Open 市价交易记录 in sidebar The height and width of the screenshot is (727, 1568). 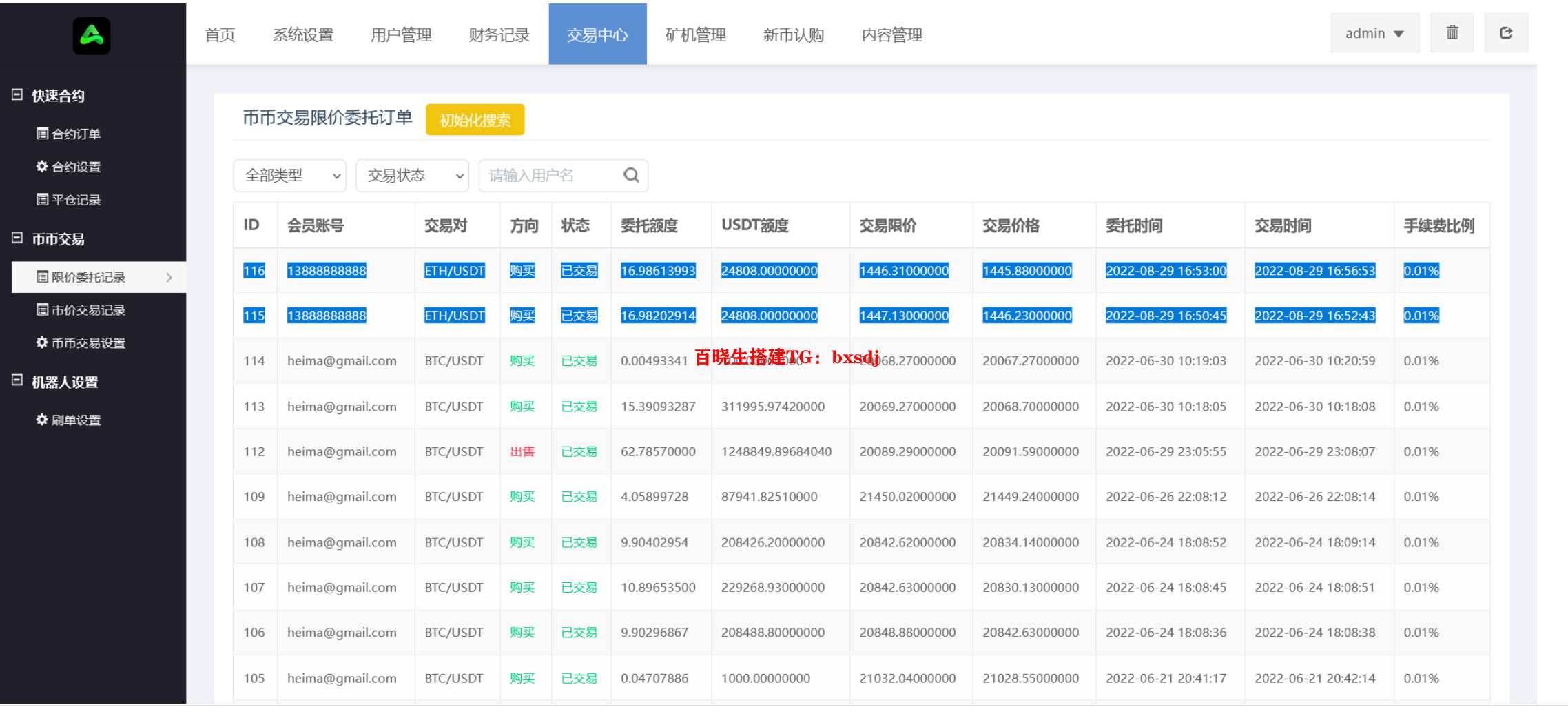(x=81, y=310)
